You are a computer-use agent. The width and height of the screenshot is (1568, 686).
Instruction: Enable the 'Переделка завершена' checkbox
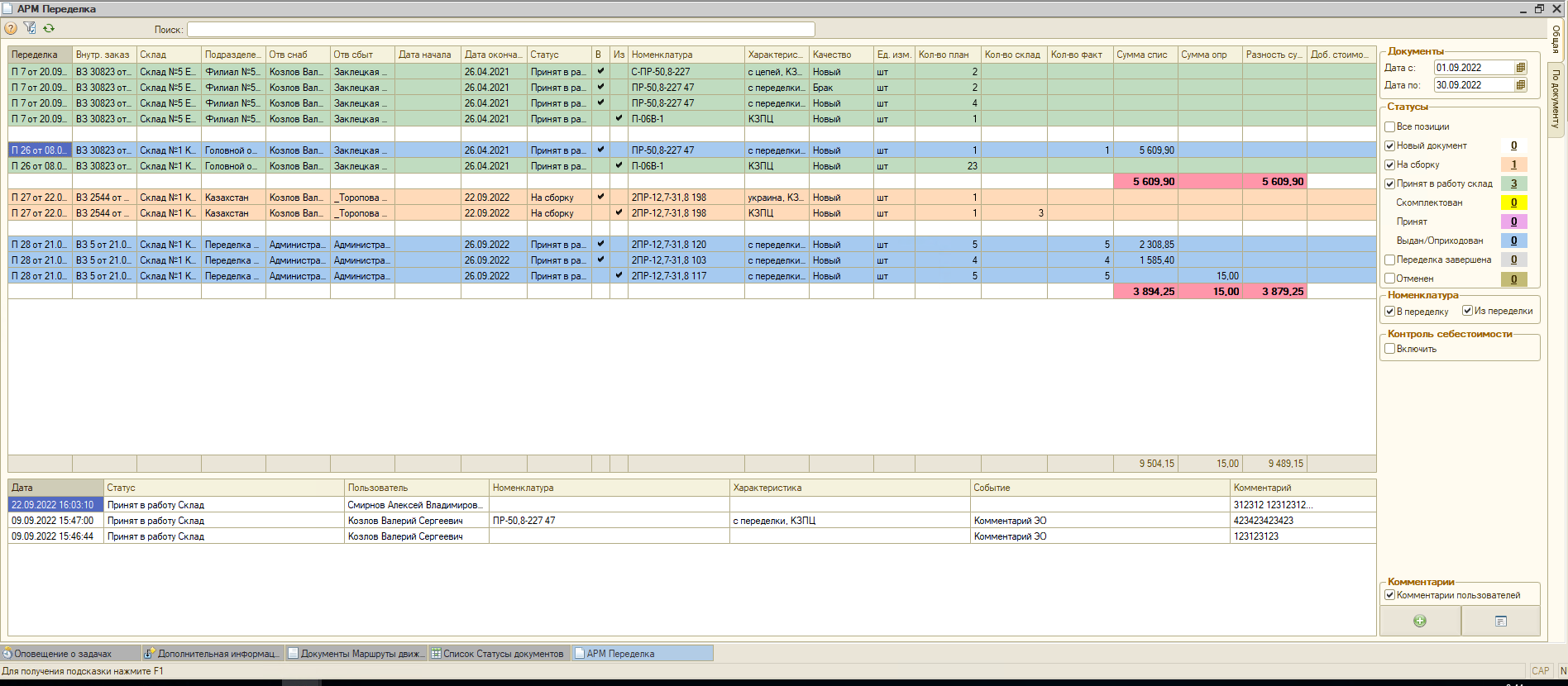tap(1390, 260)
